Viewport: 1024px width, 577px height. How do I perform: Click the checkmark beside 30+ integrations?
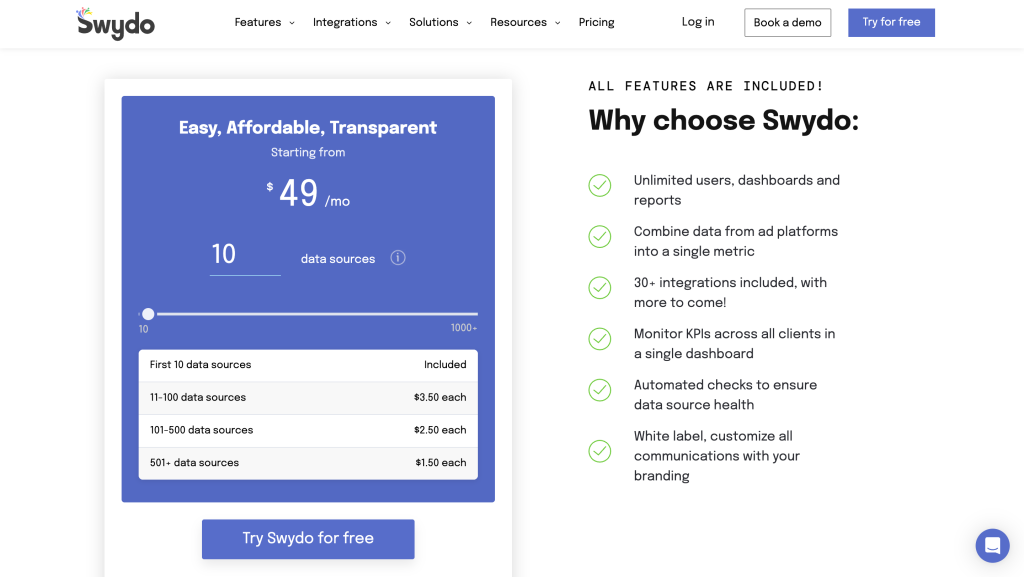pyautogui.click(x=600, y=288)
